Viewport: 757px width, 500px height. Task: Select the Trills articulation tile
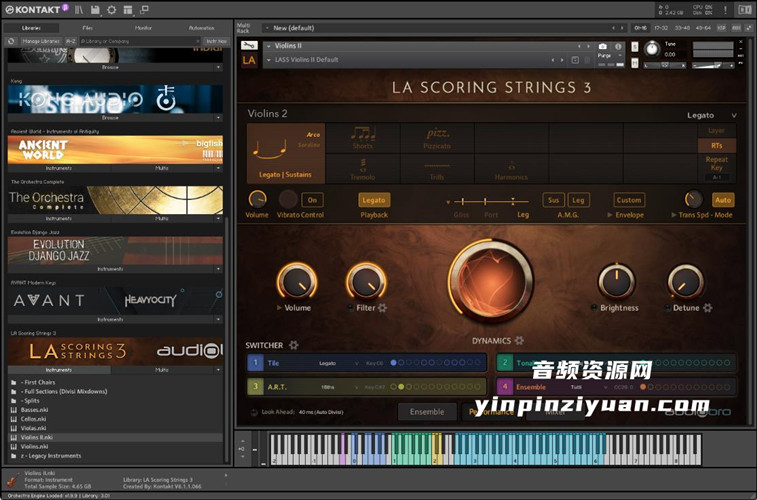point(437,169)
